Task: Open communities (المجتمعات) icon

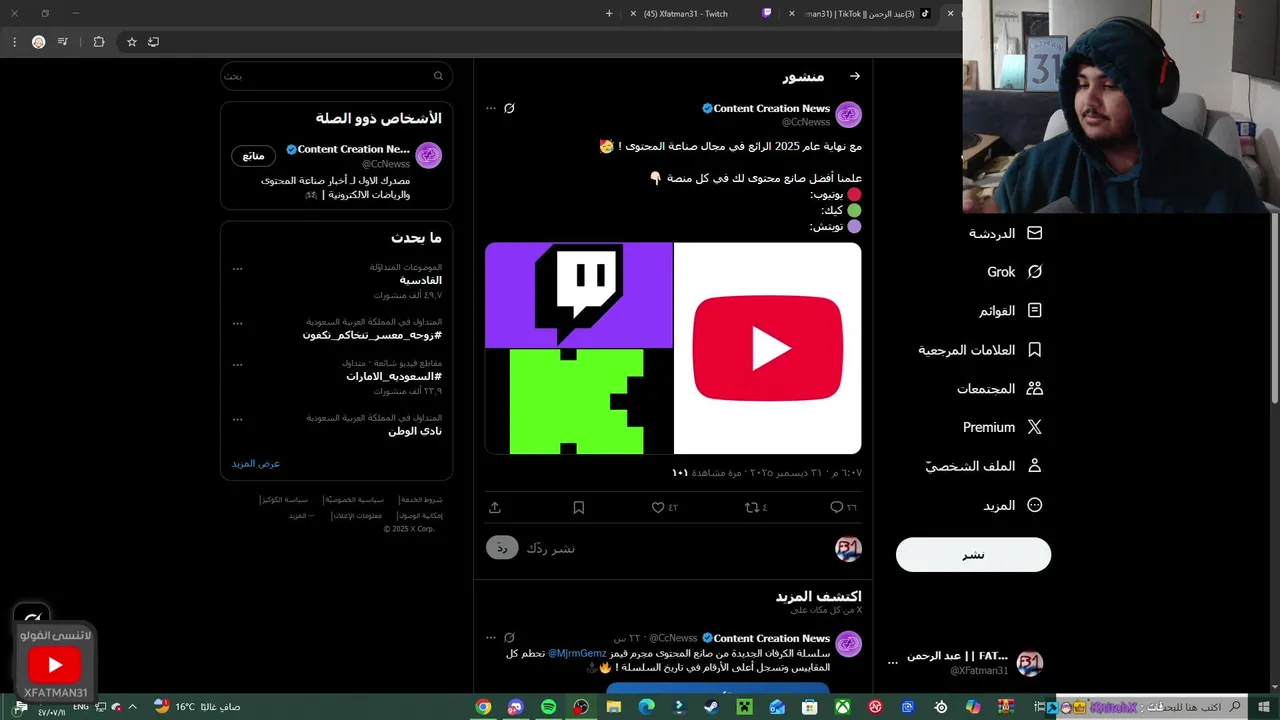Action: pos(1035,388)
